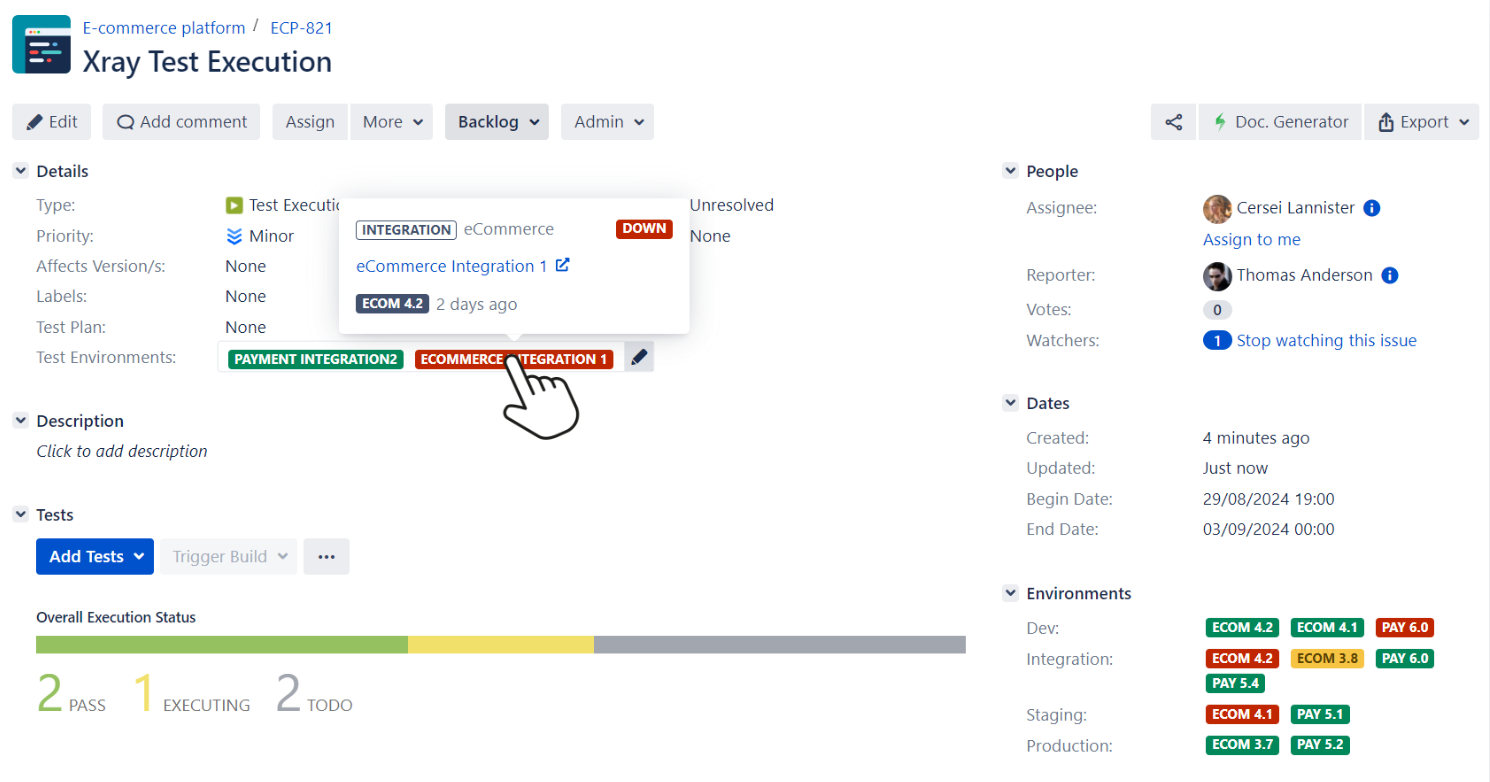This screenshot has height=782, width=1490.
Task: Click the share icon button
Action: tap(1173, 122)
